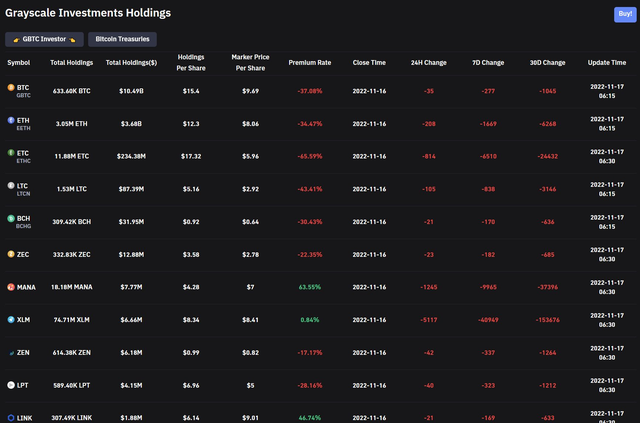Click the Stellar XLM coin icon
Viewport: 640px width, 423px height.
(11, 320)
